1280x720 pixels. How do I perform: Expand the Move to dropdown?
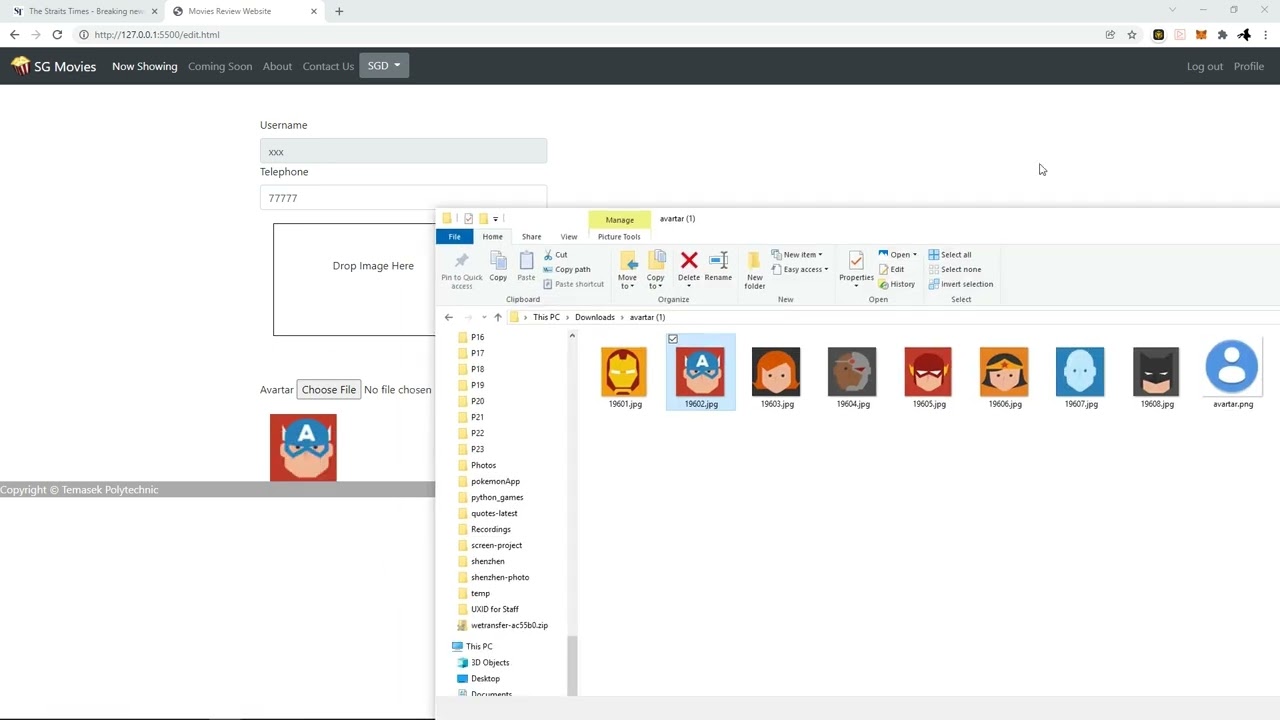[627, 286]
